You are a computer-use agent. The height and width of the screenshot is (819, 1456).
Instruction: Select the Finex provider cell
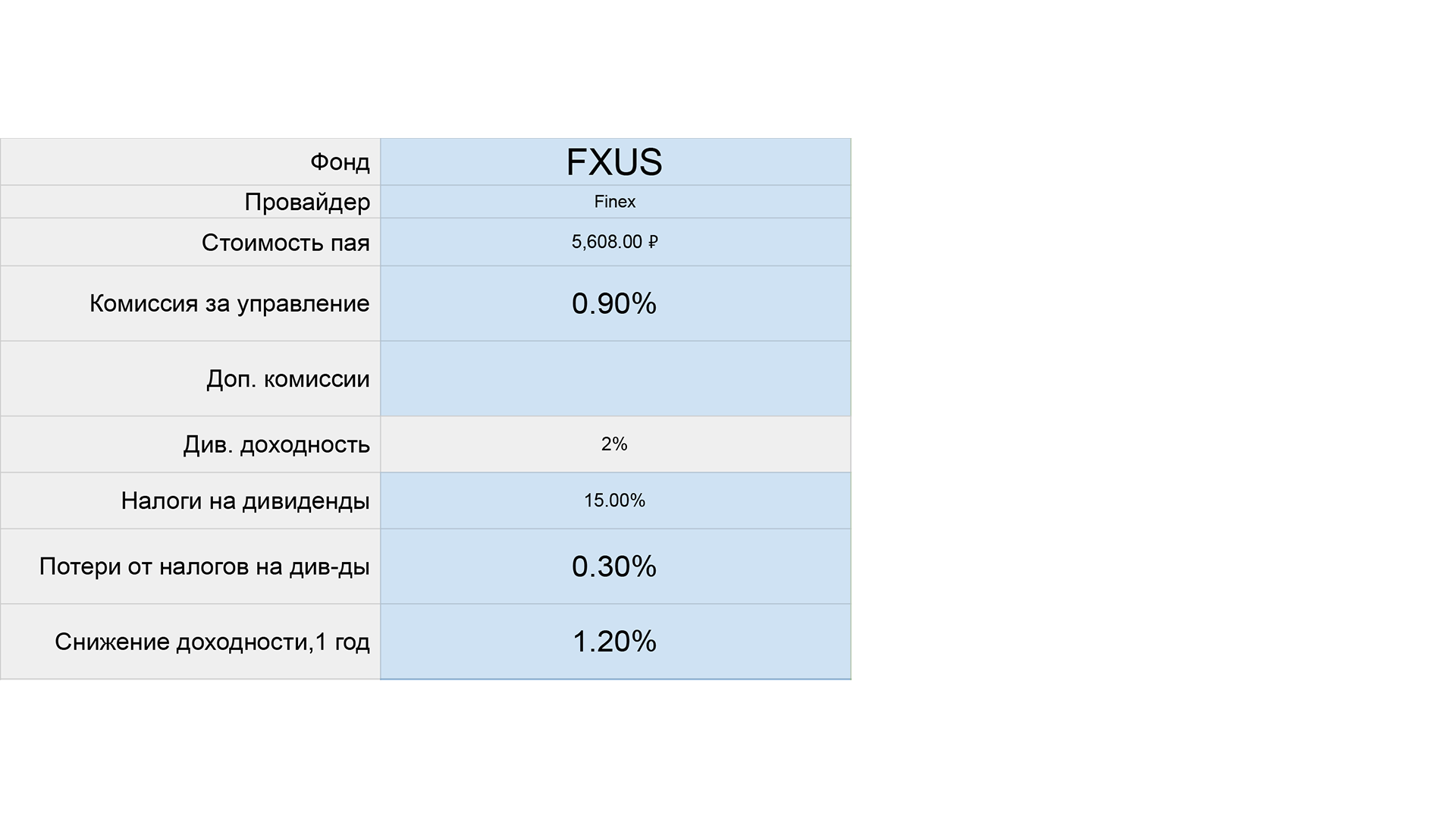click(x=614, y=202)
